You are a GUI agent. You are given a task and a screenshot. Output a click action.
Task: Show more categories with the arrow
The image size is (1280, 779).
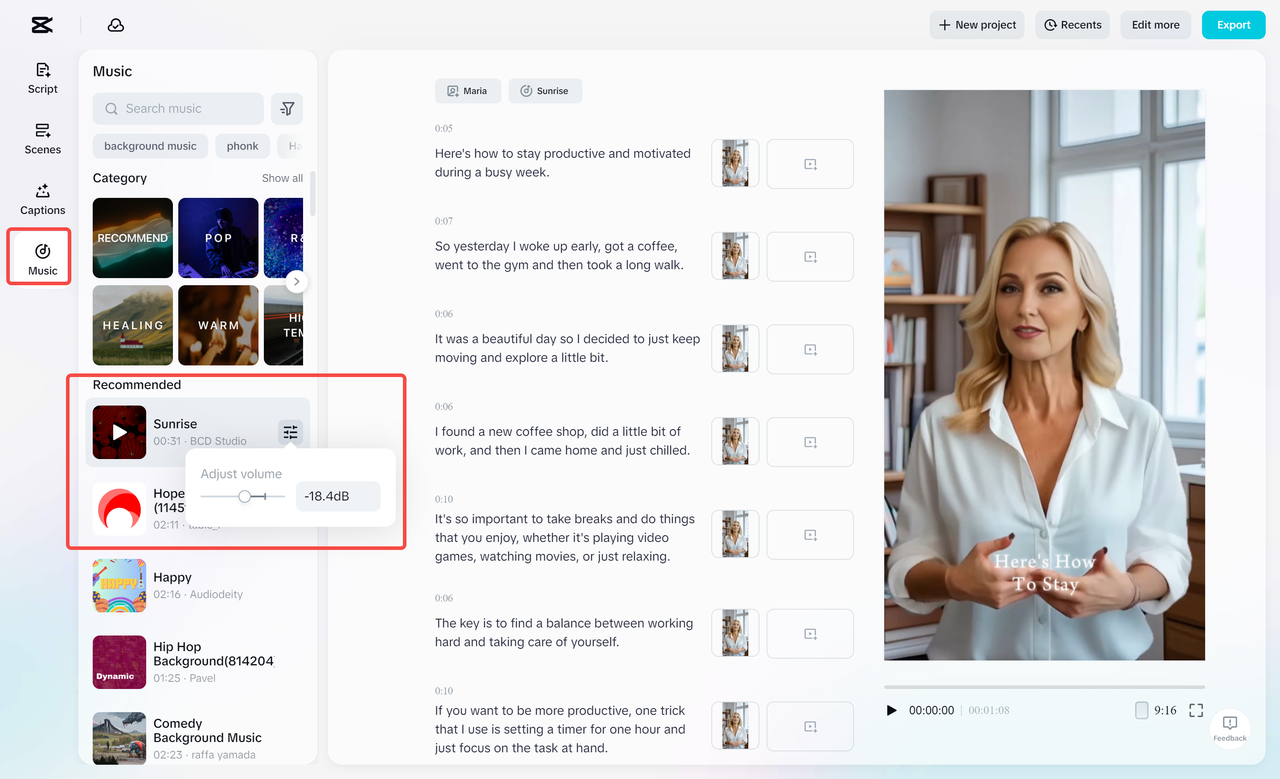pos(295,282)
